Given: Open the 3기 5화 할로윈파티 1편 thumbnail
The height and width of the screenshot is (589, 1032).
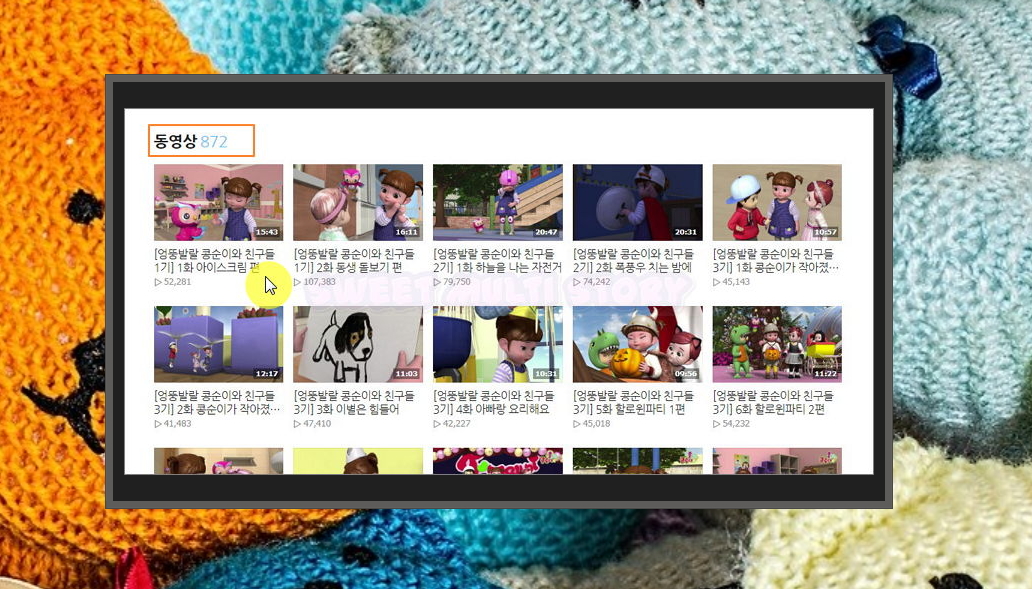Looking at the screenshot, I should (x=638, y=344).
